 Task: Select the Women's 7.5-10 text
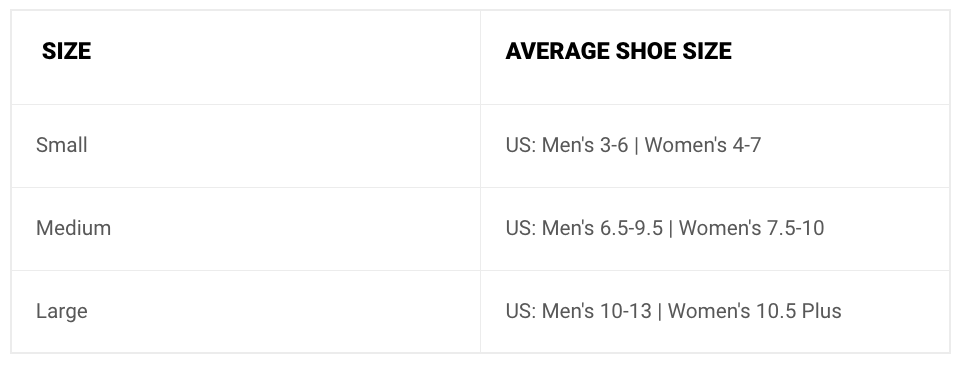coord(751,228)
